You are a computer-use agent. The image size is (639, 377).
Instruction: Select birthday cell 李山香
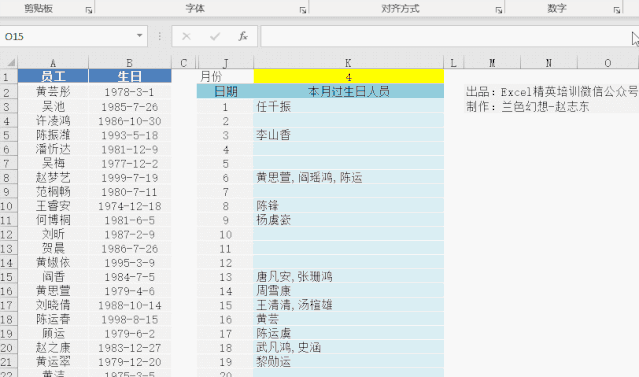(348, 135)
